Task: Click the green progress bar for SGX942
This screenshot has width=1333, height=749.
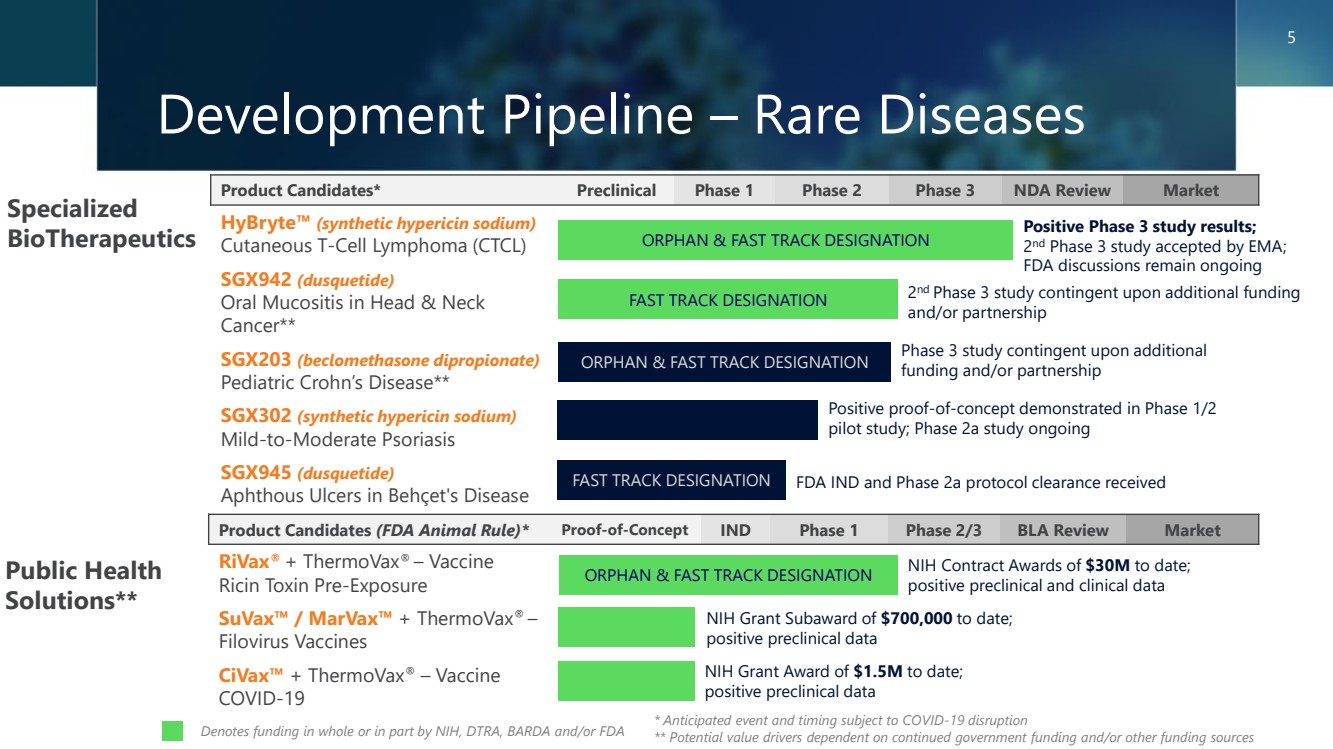Action: (x=727, y=300)
